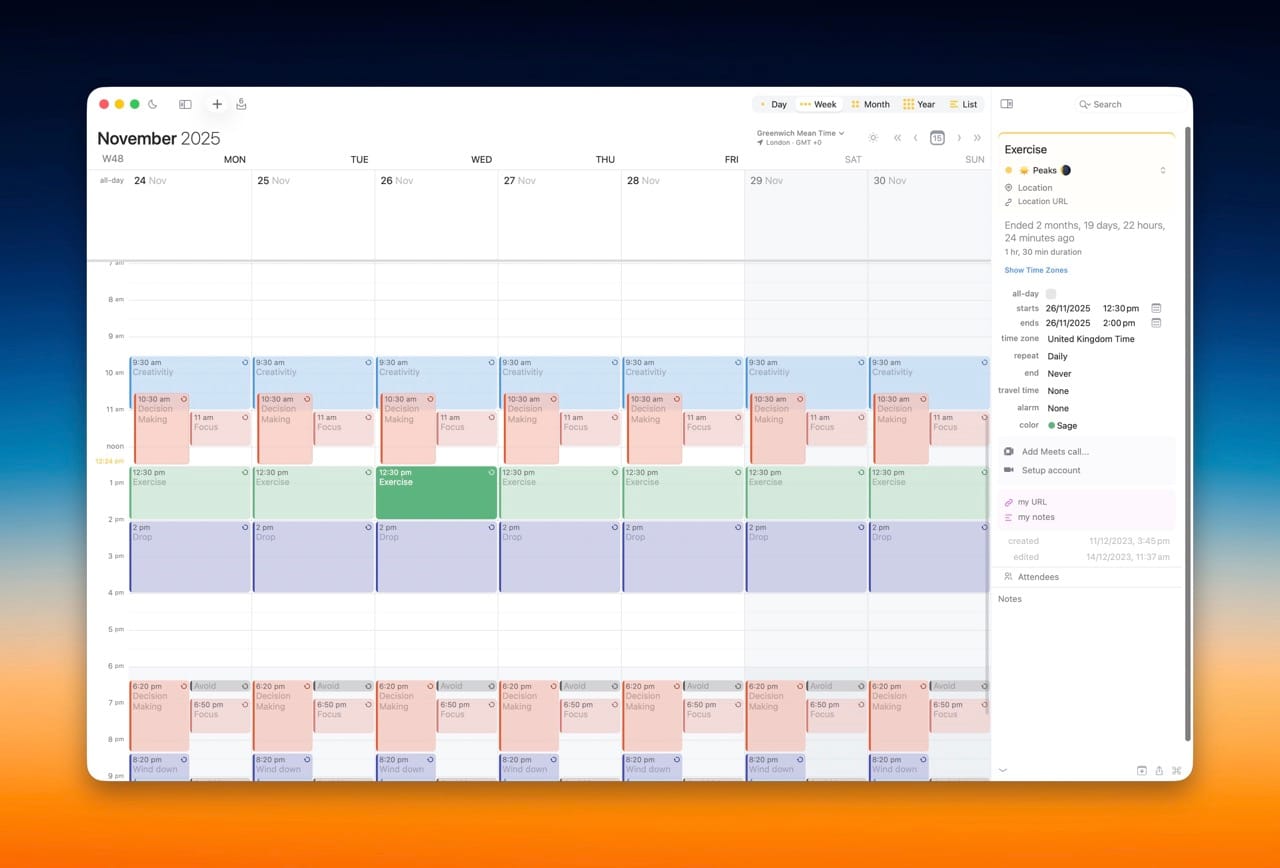Switch to Month view tab
This screenshot has width=1280, height=868.
pyautogui.click(x=869, y=104)
